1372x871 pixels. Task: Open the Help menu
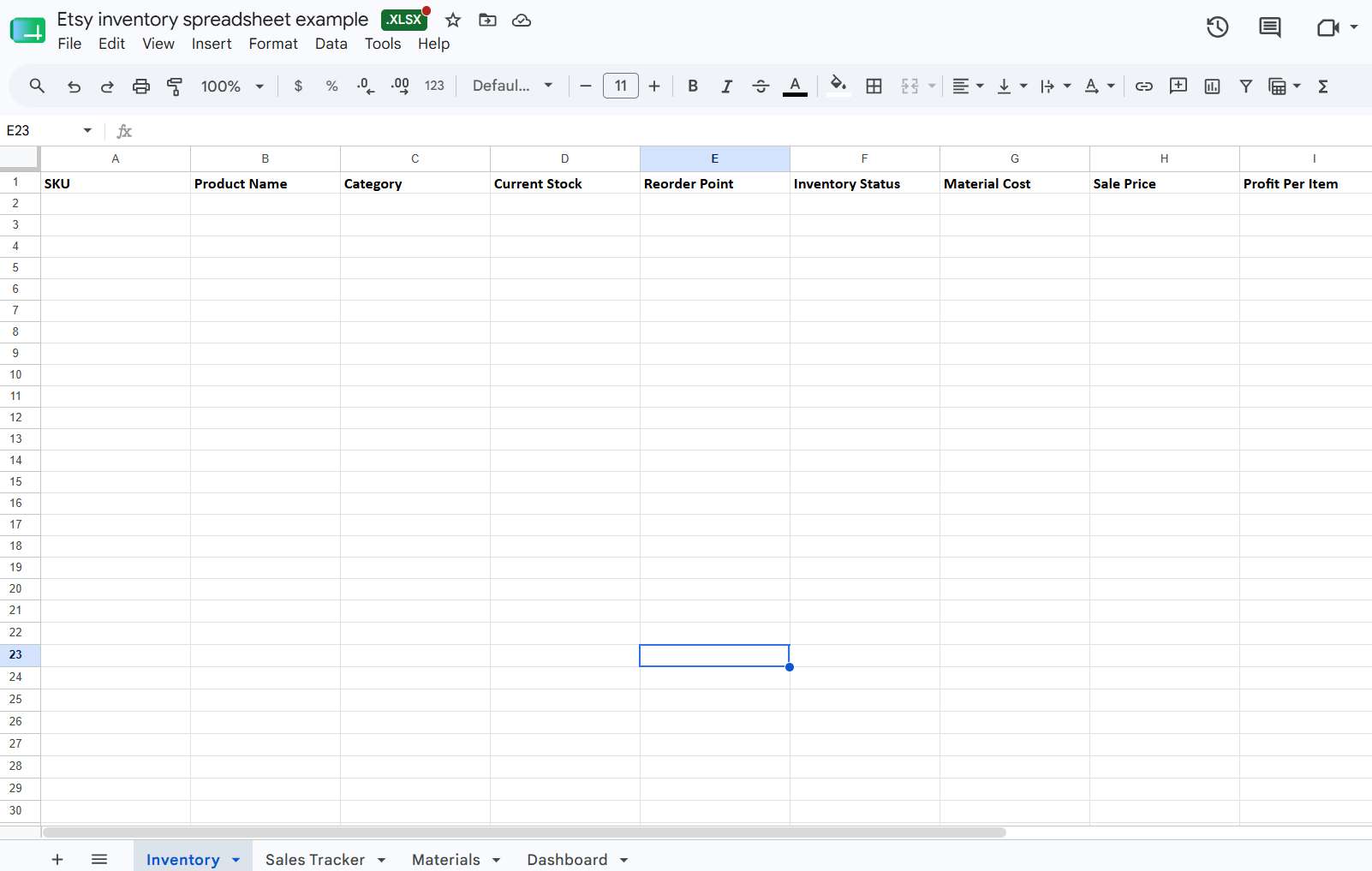pyautogui.click(x=433, y=44)
